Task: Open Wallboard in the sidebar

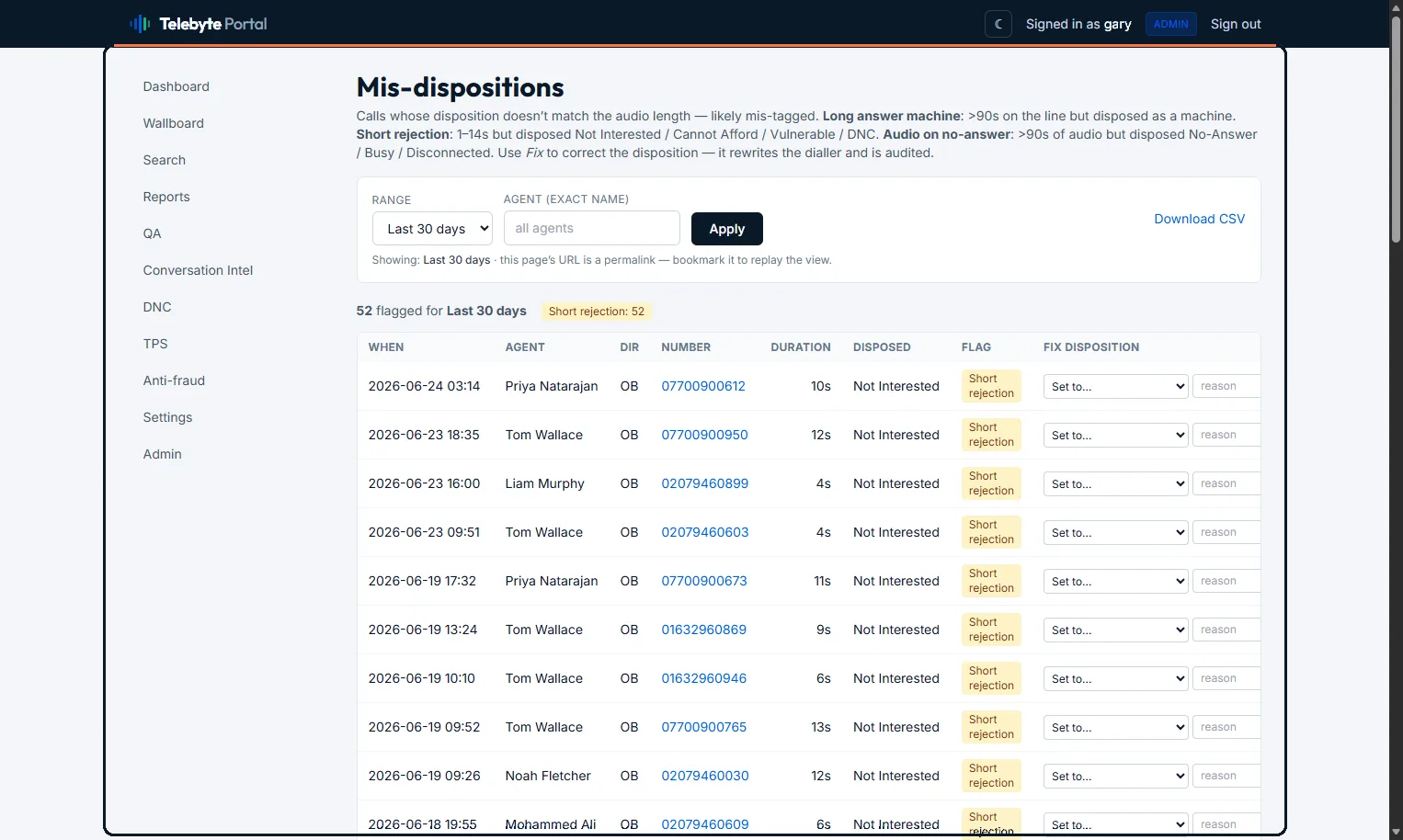Action: click(174, 123)
